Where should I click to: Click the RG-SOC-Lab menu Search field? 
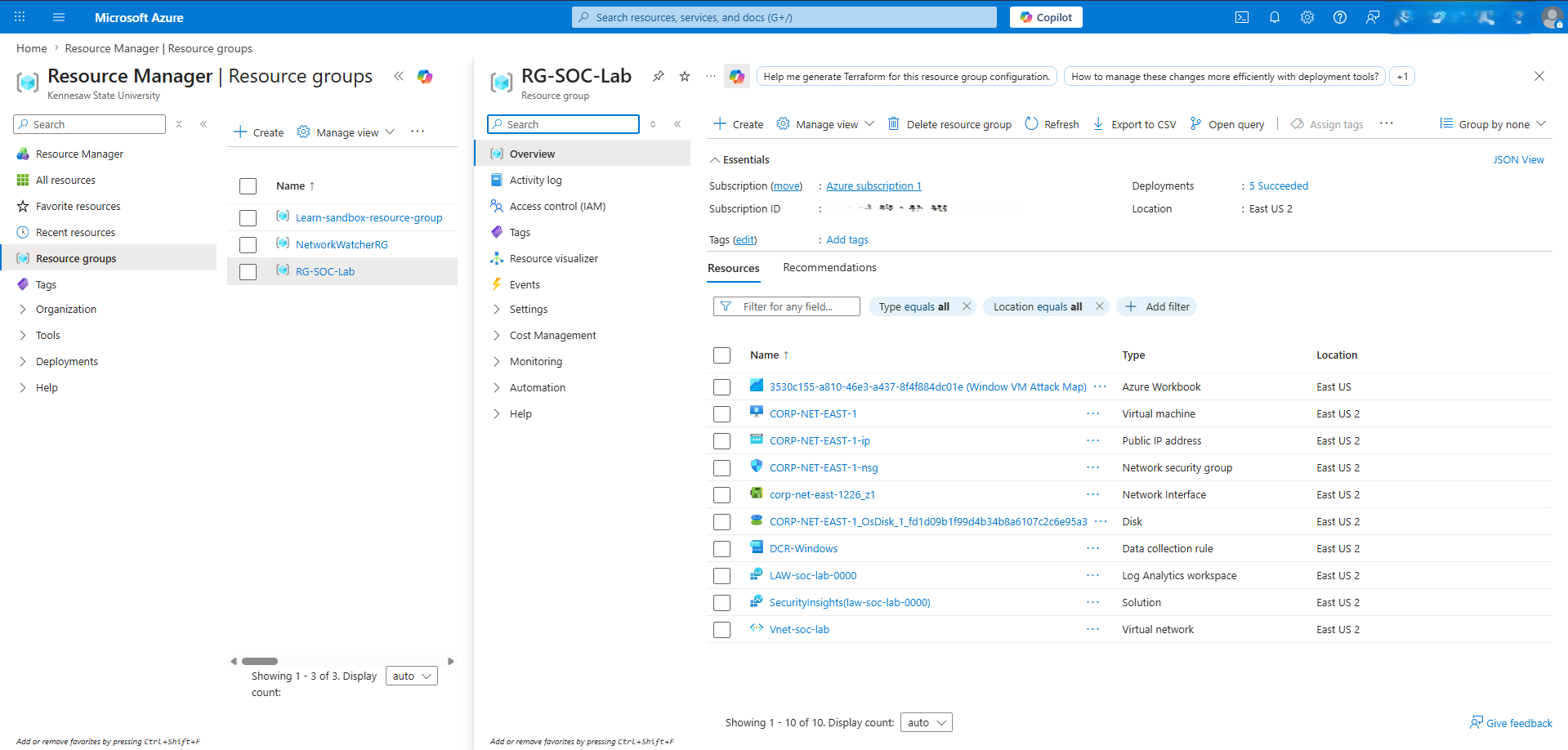(x=563, y=124)
